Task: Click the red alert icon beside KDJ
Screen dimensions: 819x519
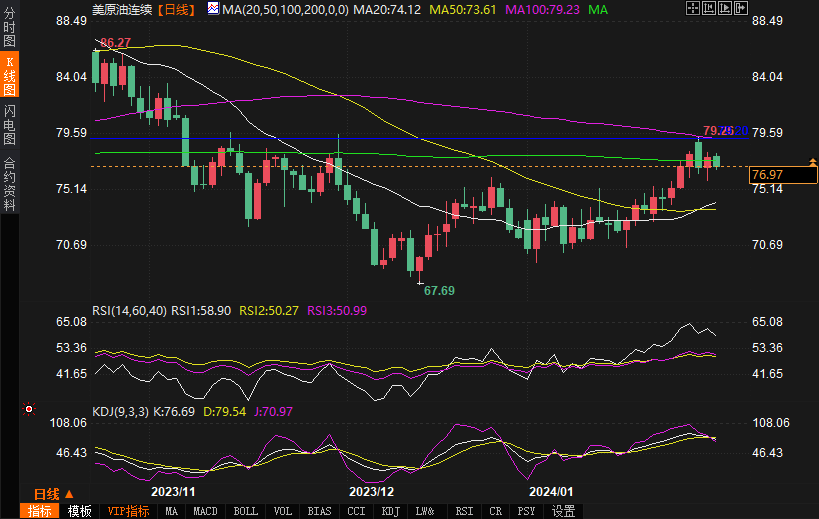Action: coord(28,409)
